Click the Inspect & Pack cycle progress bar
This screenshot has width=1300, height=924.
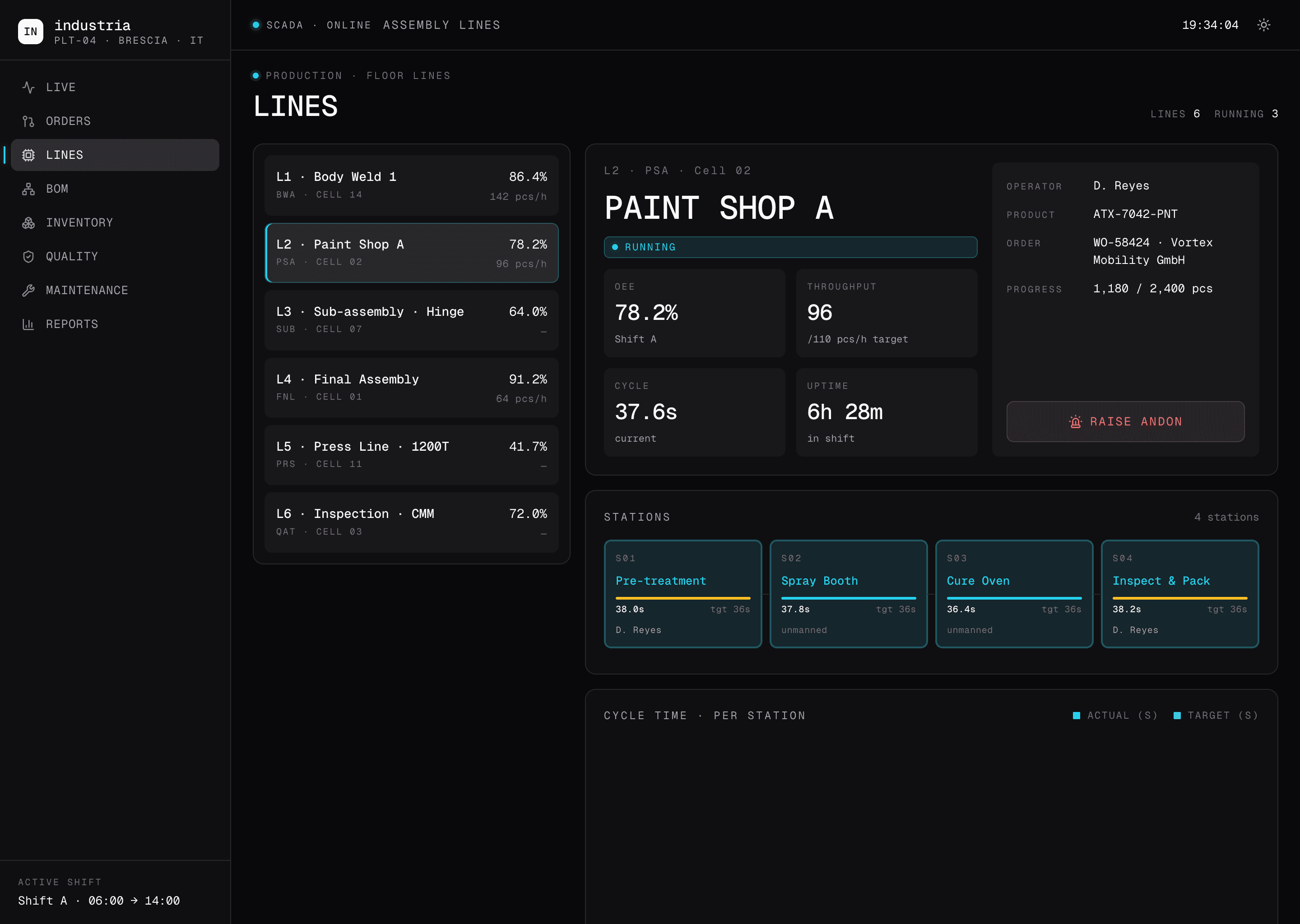(1180, 598)
